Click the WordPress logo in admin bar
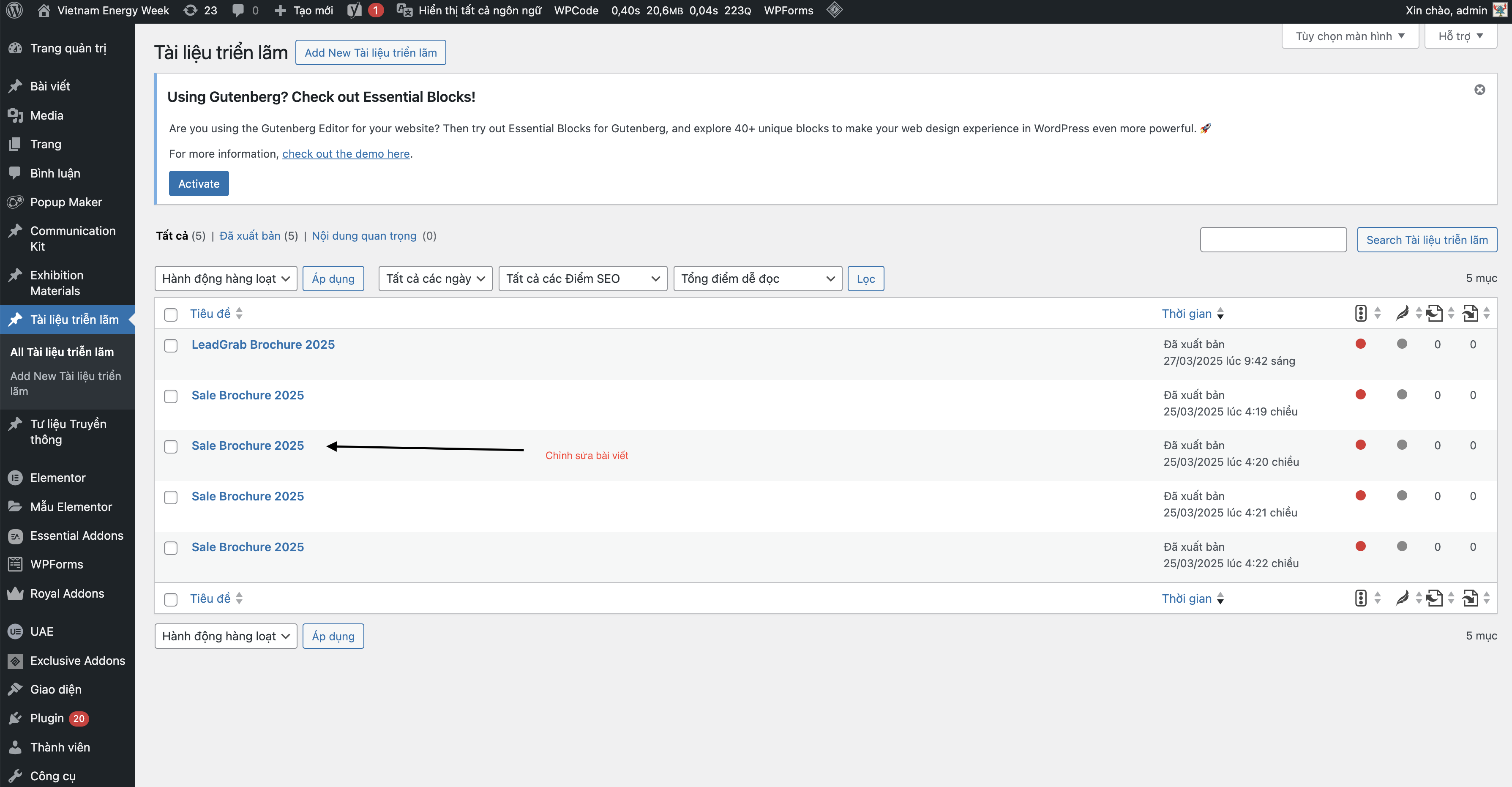Viewport: 1512px width, 787px height. coord(14,10)
